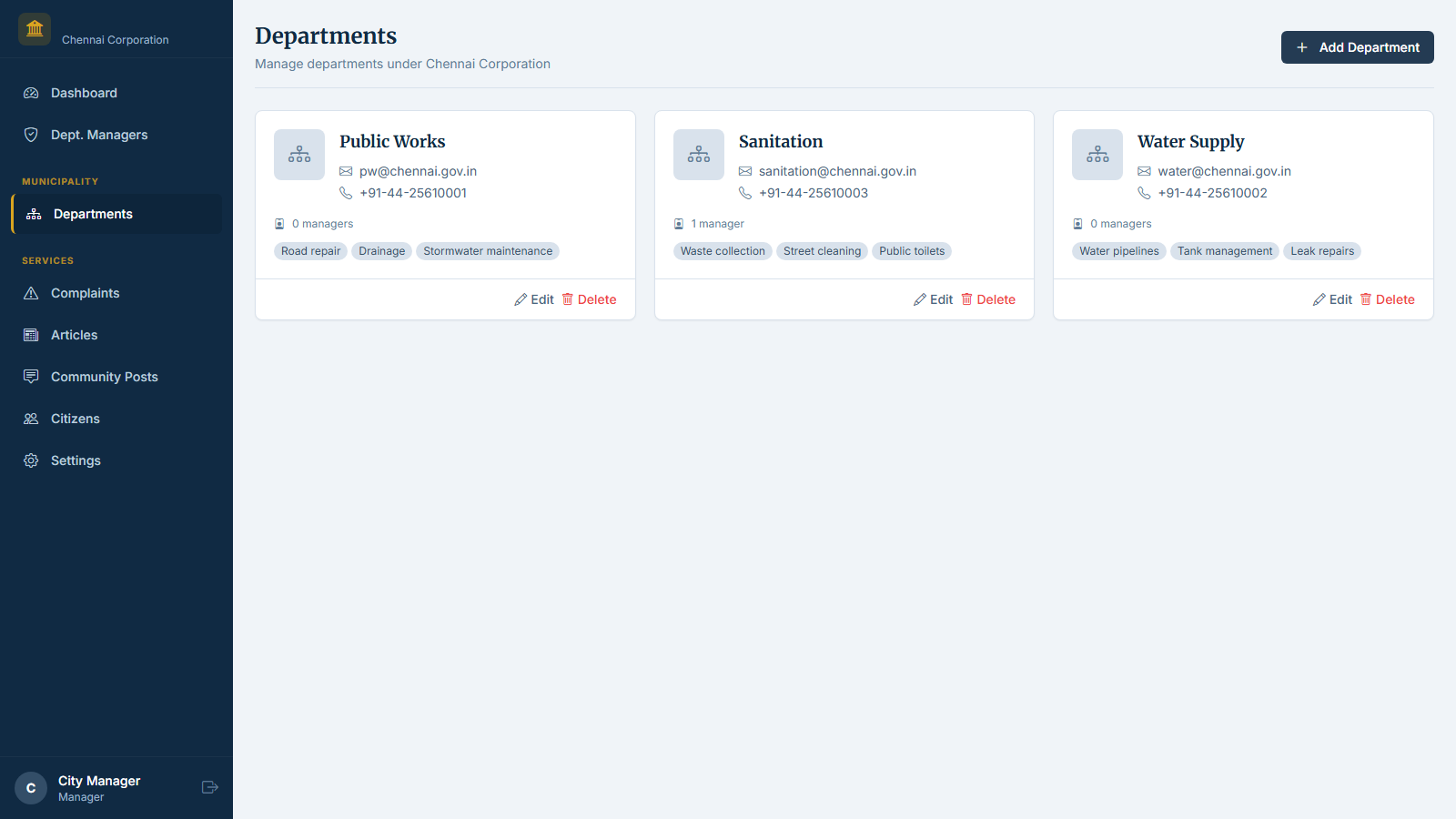Viewport: 1456px width, 819px height.
Task: Click the Chennai Corporation building logo
Action: 35,29
